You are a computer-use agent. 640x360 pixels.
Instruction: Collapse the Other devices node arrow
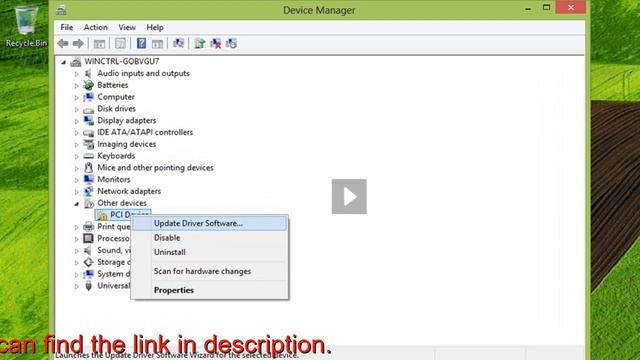[x=77, y=204]
